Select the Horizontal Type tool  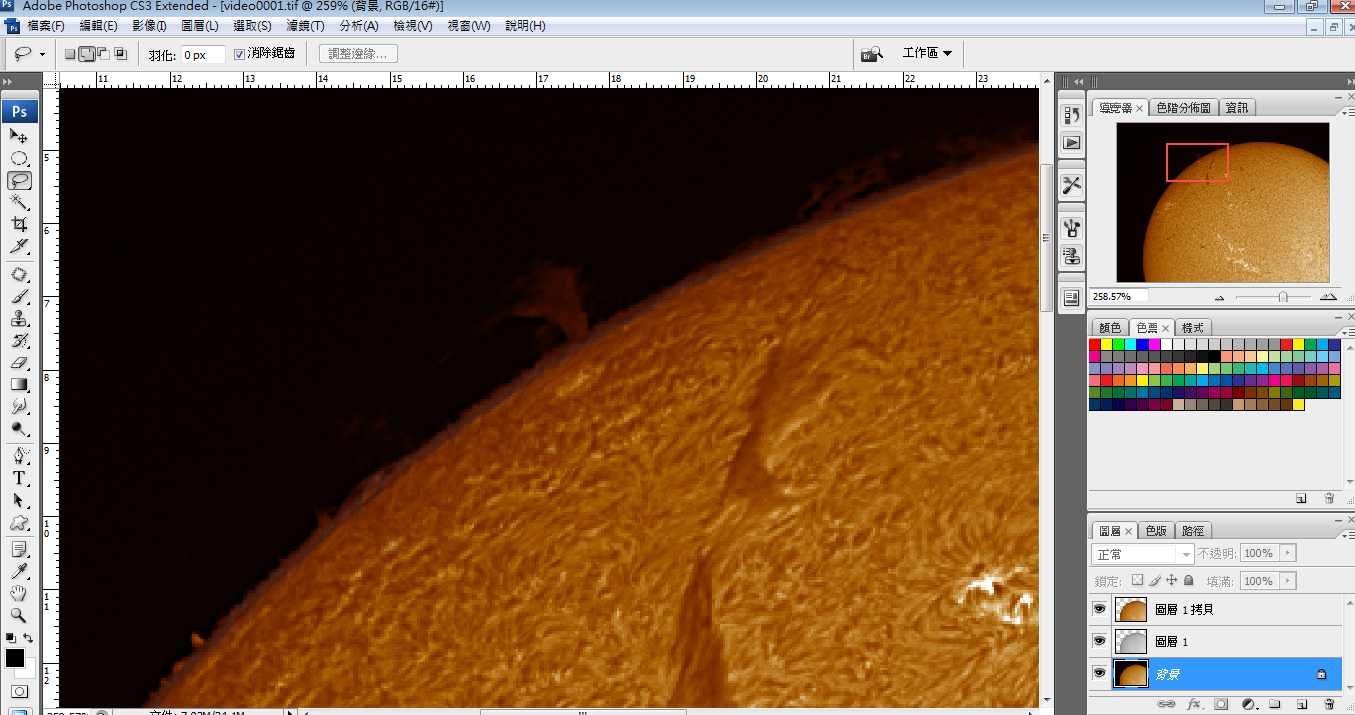19,479
